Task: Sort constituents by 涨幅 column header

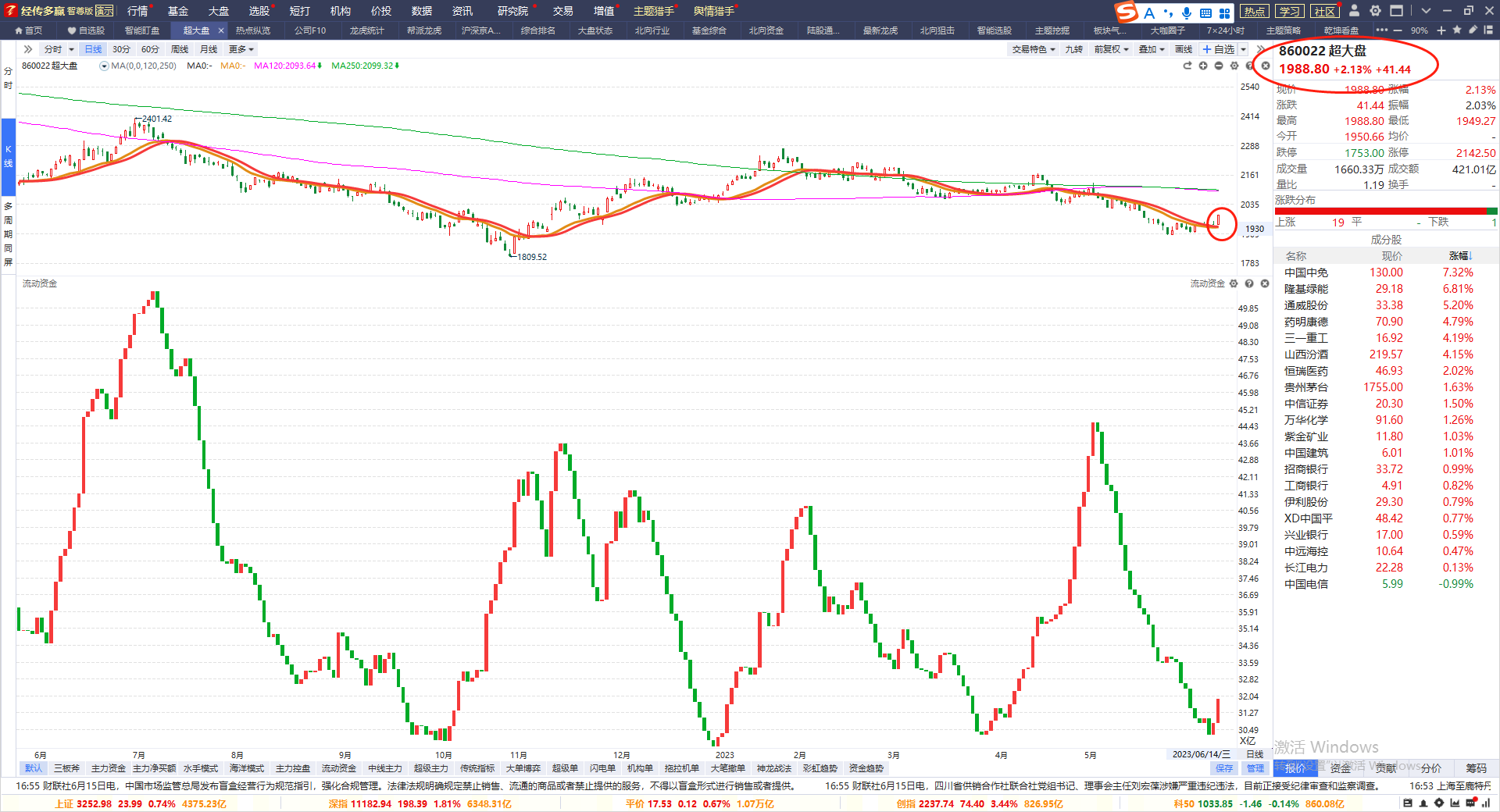Action: (x=1460, y=255)
